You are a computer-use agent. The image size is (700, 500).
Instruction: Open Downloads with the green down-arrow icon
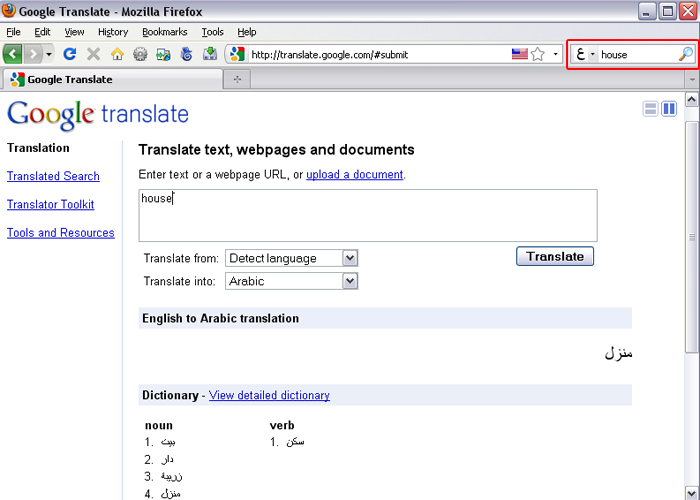210,54
